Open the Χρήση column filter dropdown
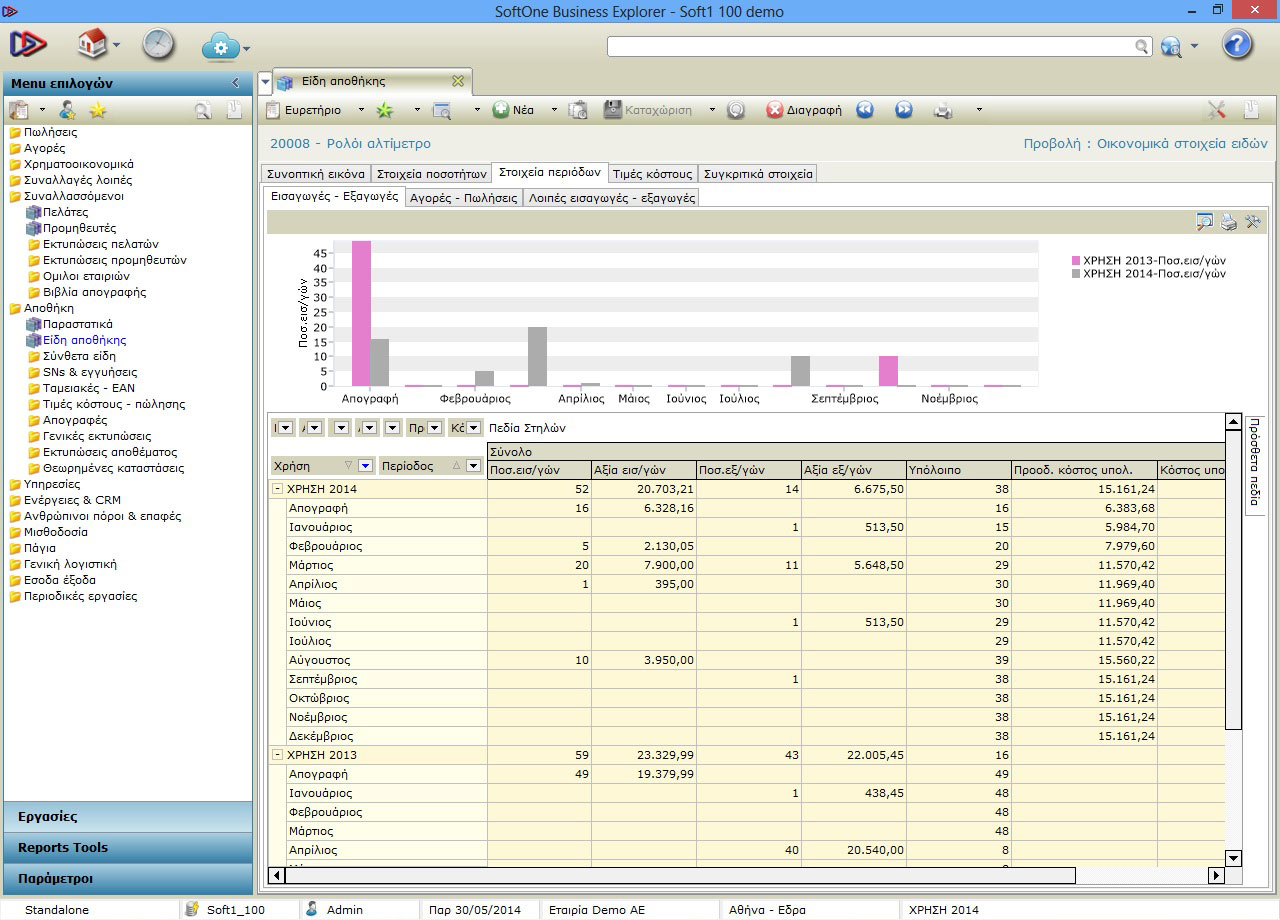This screenshot has width=1280, height=920. 365,466
